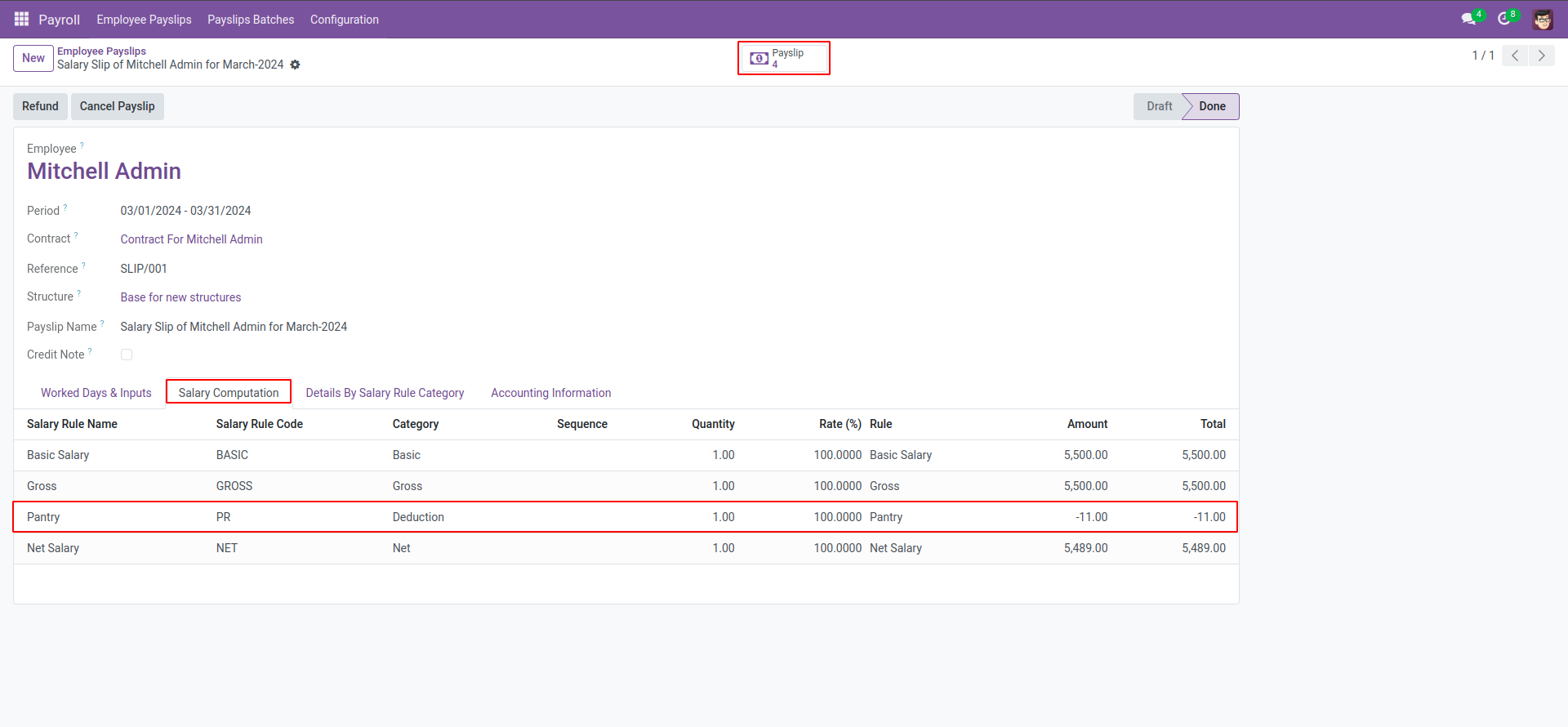Viewport: 1568px width, 727px height.
Task: Open the Payslips Batches menu
Action: pyautogui.click(x=251, y=20)
